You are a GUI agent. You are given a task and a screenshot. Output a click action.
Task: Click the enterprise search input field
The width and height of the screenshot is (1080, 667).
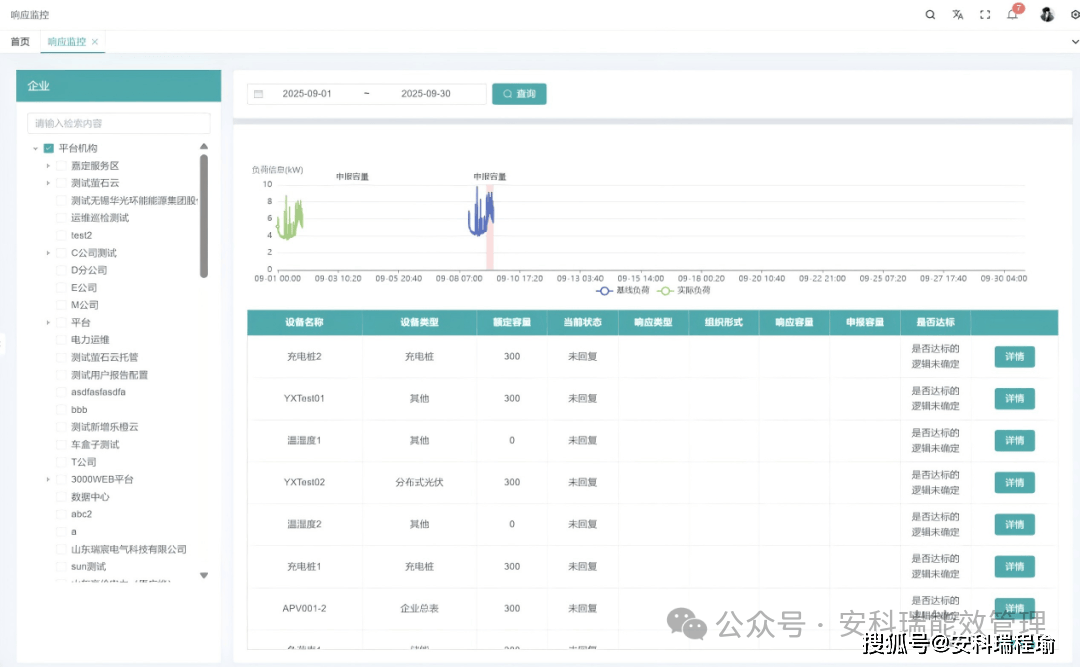coord(118,123)
